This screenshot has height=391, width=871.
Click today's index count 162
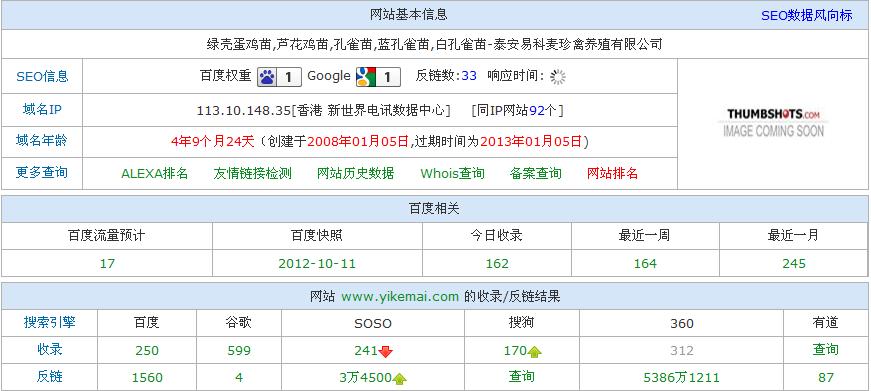click(497, 263)
